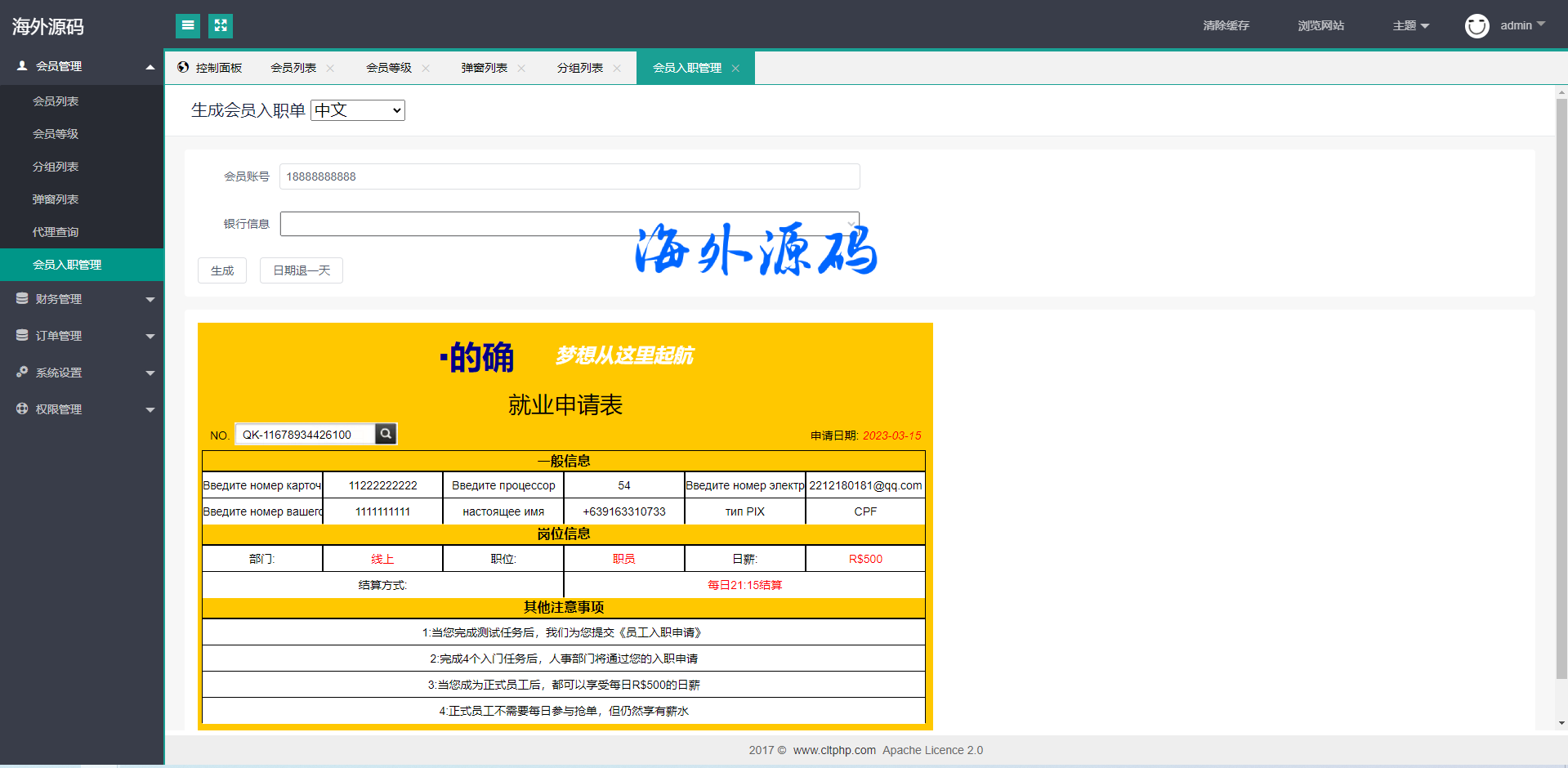Expand the 财务管理 sidebar menu
The image size is (1568, 768).
point(82,299)
